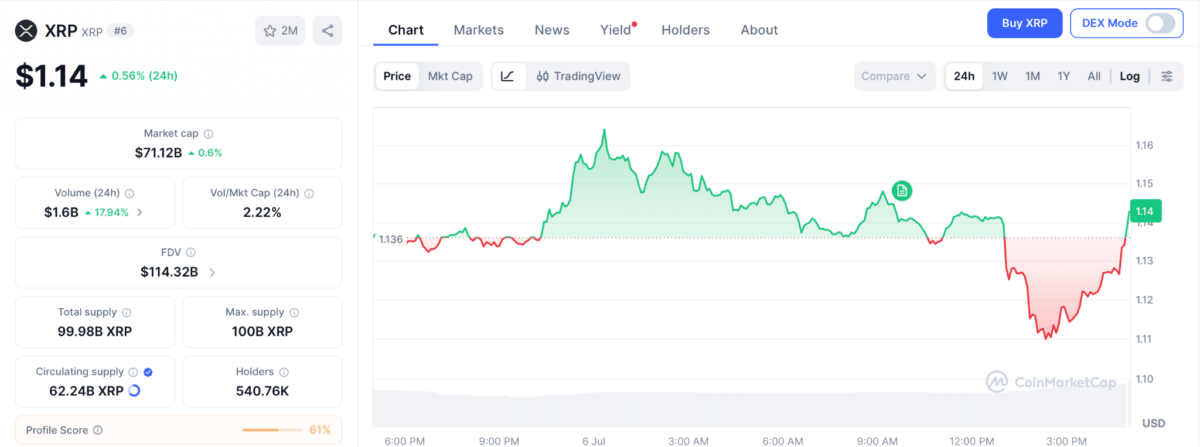Click the 99.98B XRP total supply value
Viewport: 1200px width, 447px height.
pyautogui.click(x=95, y=331)
